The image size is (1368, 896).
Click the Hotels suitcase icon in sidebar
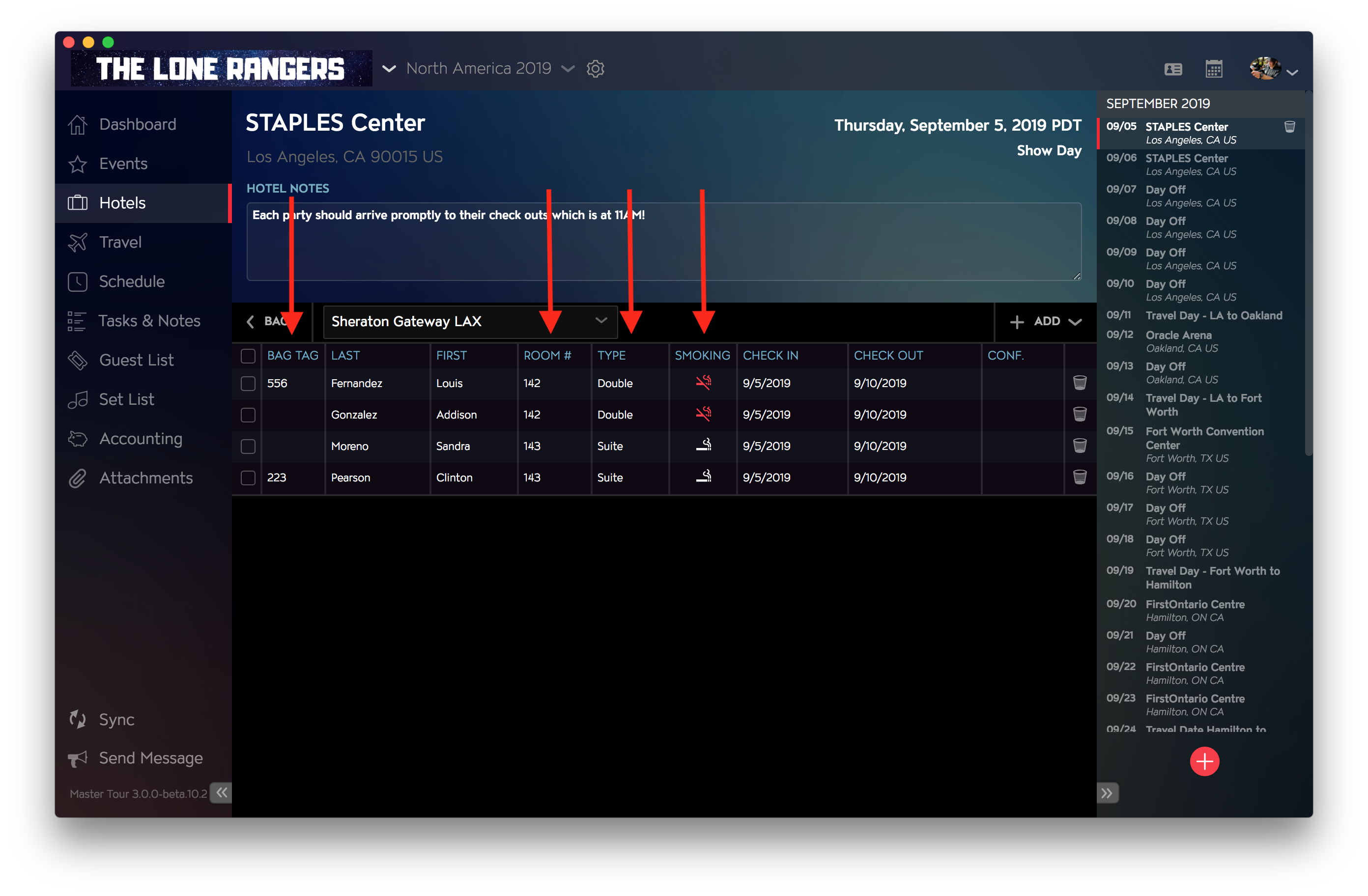click(x=78, y=203)
